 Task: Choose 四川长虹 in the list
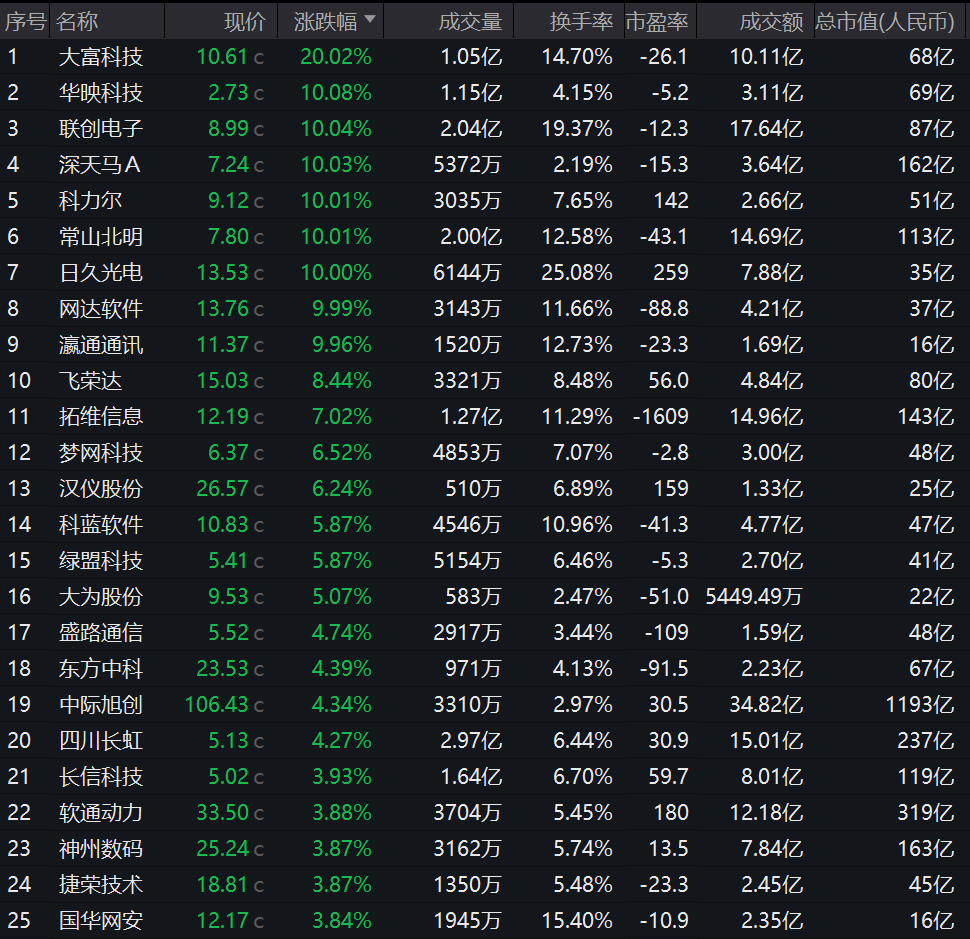coord(101,740)
